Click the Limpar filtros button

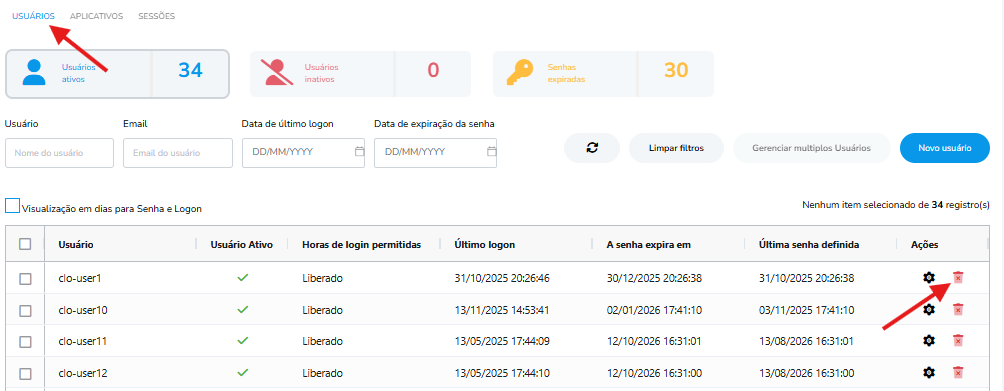[x=676, y=148]
